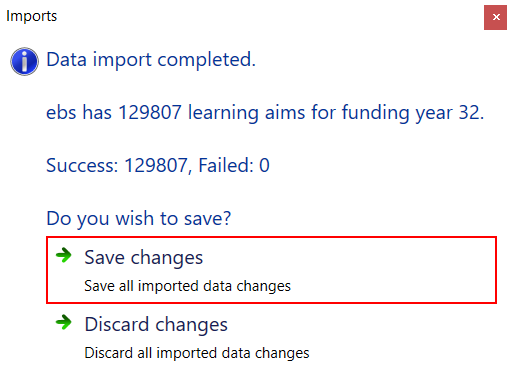The image size is (507, 372).
Task: Click the word 'ebs' in the message
Action: click(x=62, y=112)
